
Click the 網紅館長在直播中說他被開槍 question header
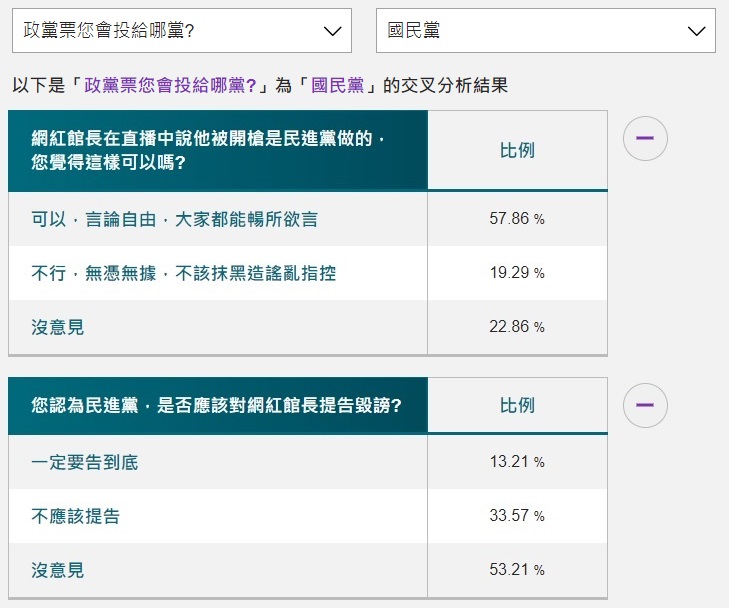218,151
